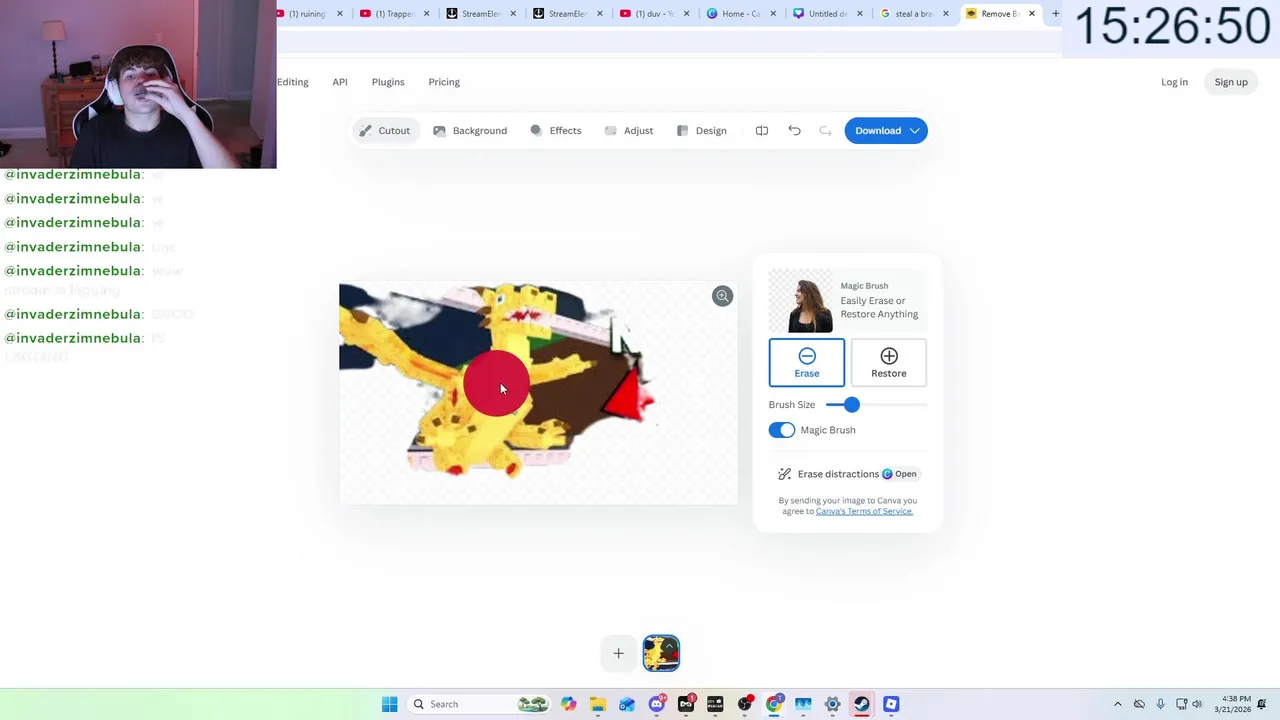Switch to the 'Home - Ca' Canva tab
The width and height of the screenshot is (1280, 720).
click(741, 14)
